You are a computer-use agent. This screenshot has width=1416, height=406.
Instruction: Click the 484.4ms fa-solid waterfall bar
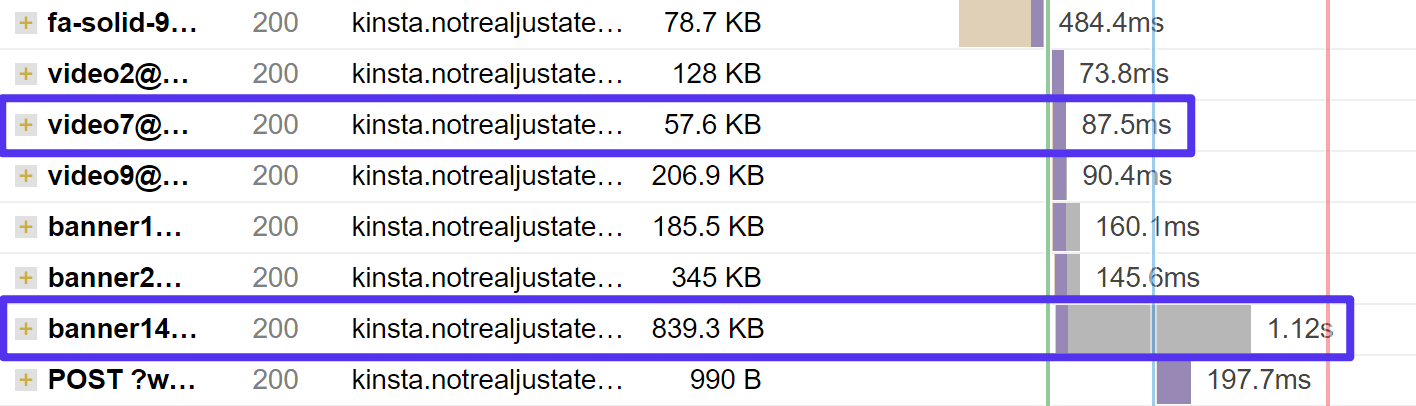[1001, 23]
